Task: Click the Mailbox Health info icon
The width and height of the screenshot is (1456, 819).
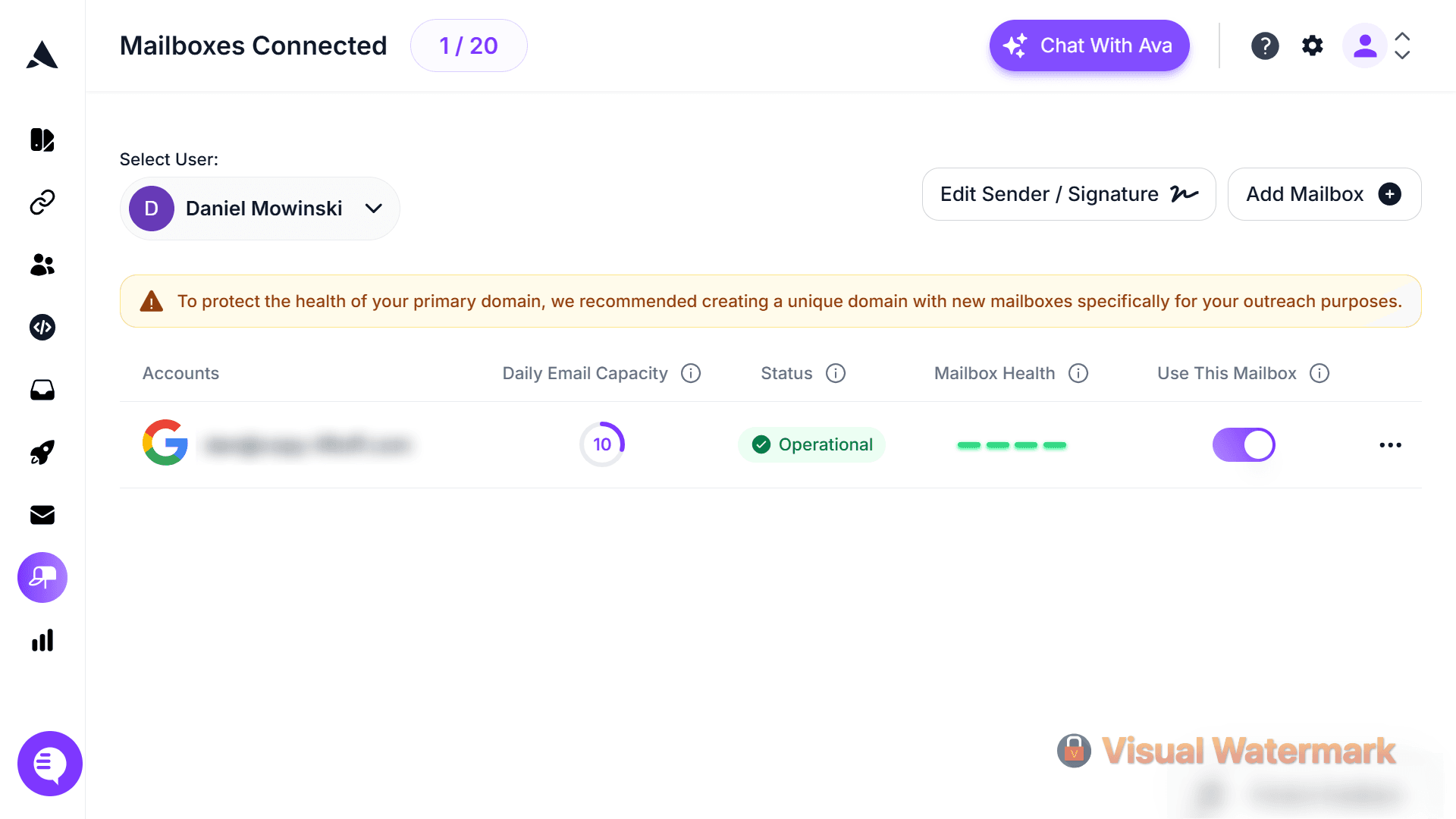Action: pos(1078,373)
